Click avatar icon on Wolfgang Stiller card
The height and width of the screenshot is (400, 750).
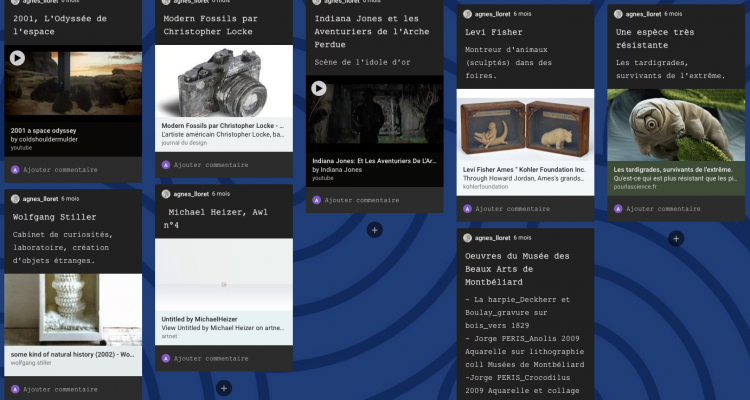pyautogui.click(x=15, y=199)
